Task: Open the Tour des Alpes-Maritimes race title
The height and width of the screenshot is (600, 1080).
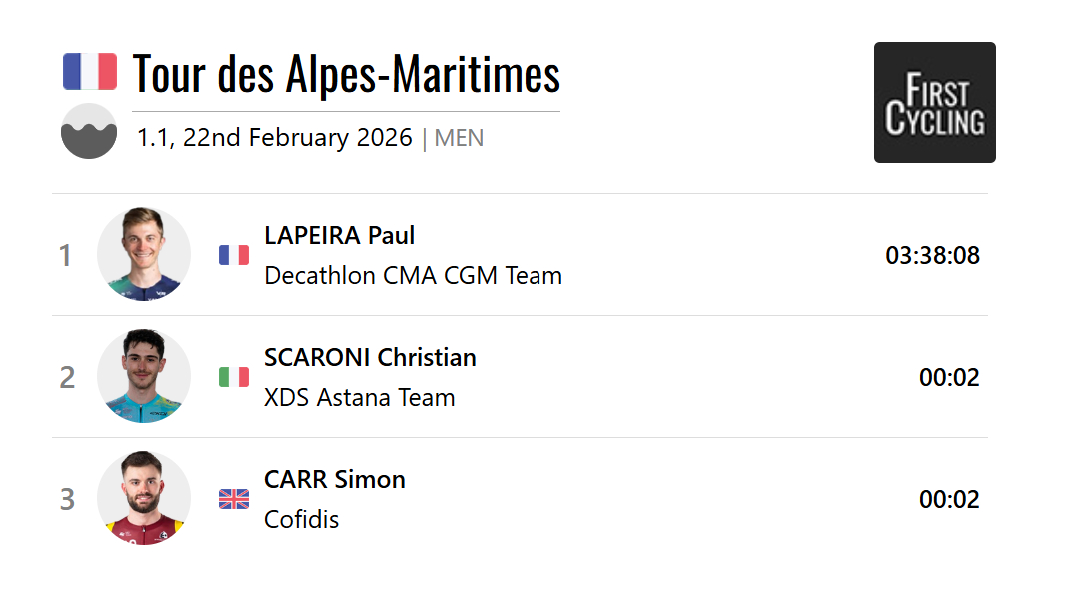Action: [346, 73]
